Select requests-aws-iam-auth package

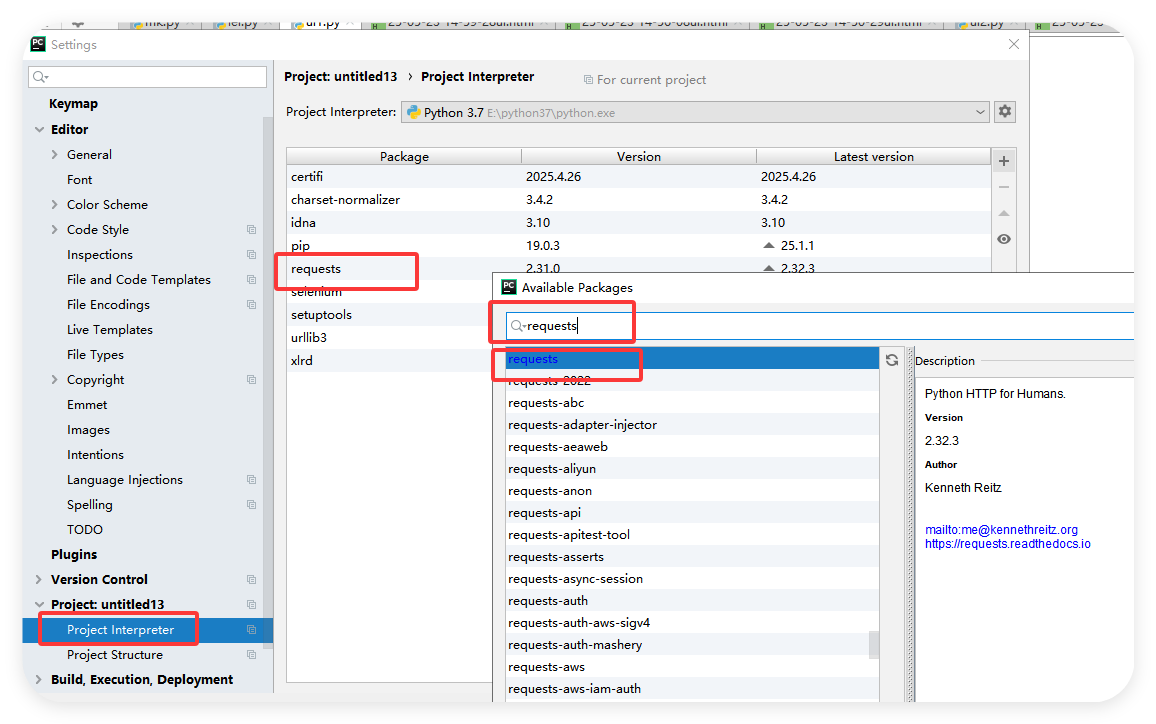(x=692, y=689)
